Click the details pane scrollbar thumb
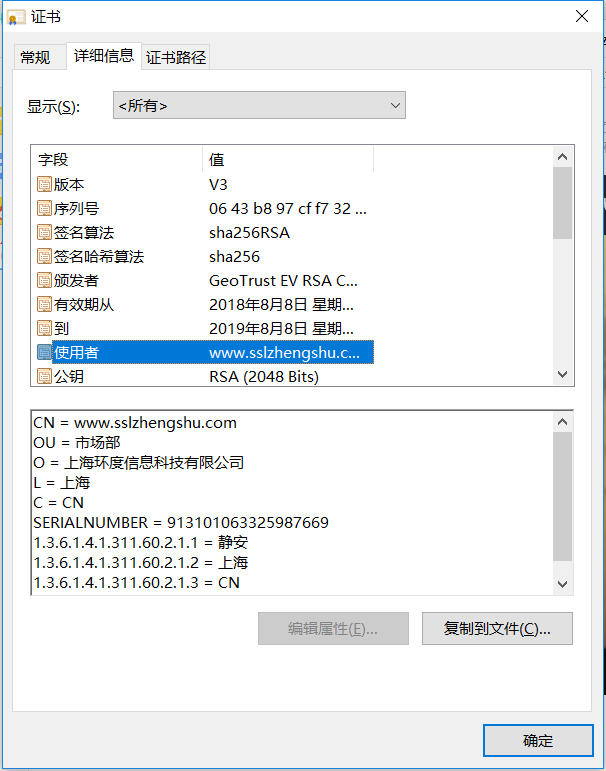The height and width of the screenshot is (771, 606). pyautogui.click(x=562, y=497)
